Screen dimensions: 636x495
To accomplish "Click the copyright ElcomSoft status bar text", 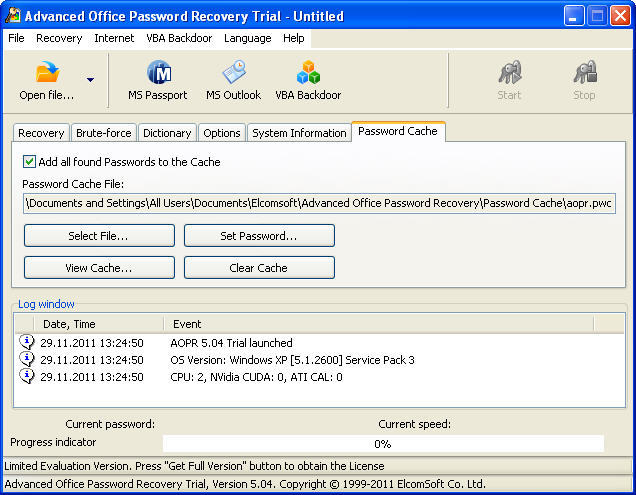I will pyautogui.click(x=245, y=484).
